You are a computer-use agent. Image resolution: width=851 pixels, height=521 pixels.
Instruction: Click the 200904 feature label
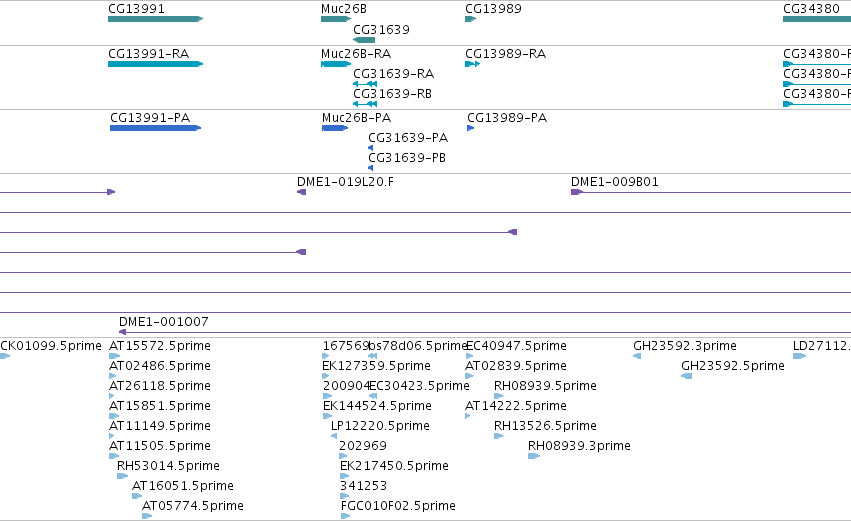coord(346,386)
